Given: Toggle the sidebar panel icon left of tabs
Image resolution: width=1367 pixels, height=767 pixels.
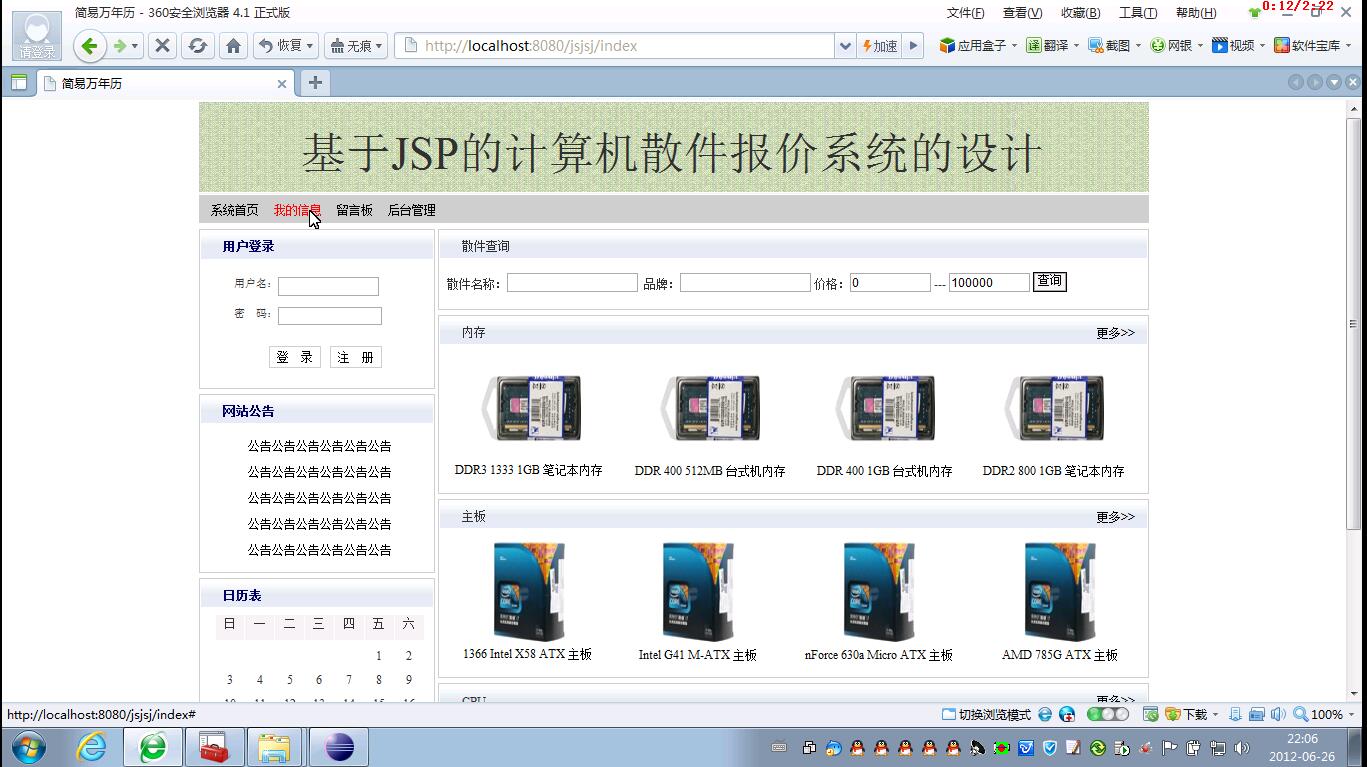Looking at the screenshot, I should [x=18, y=83].
